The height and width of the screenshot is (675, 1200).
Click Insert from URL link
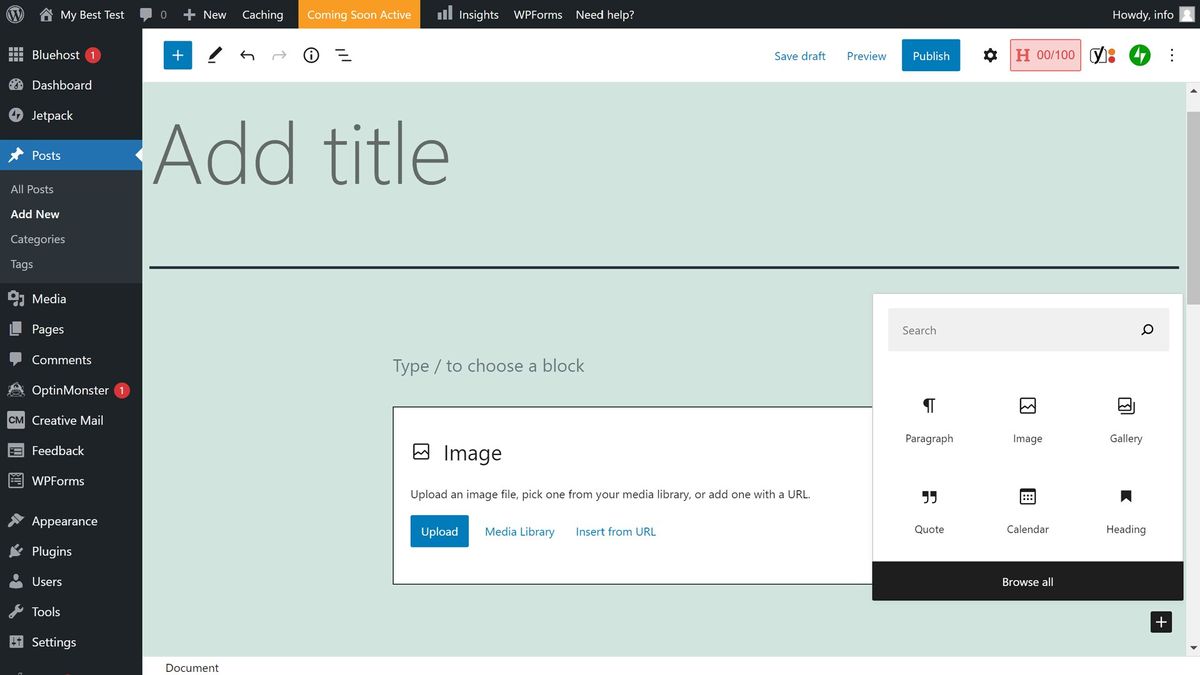616,532
